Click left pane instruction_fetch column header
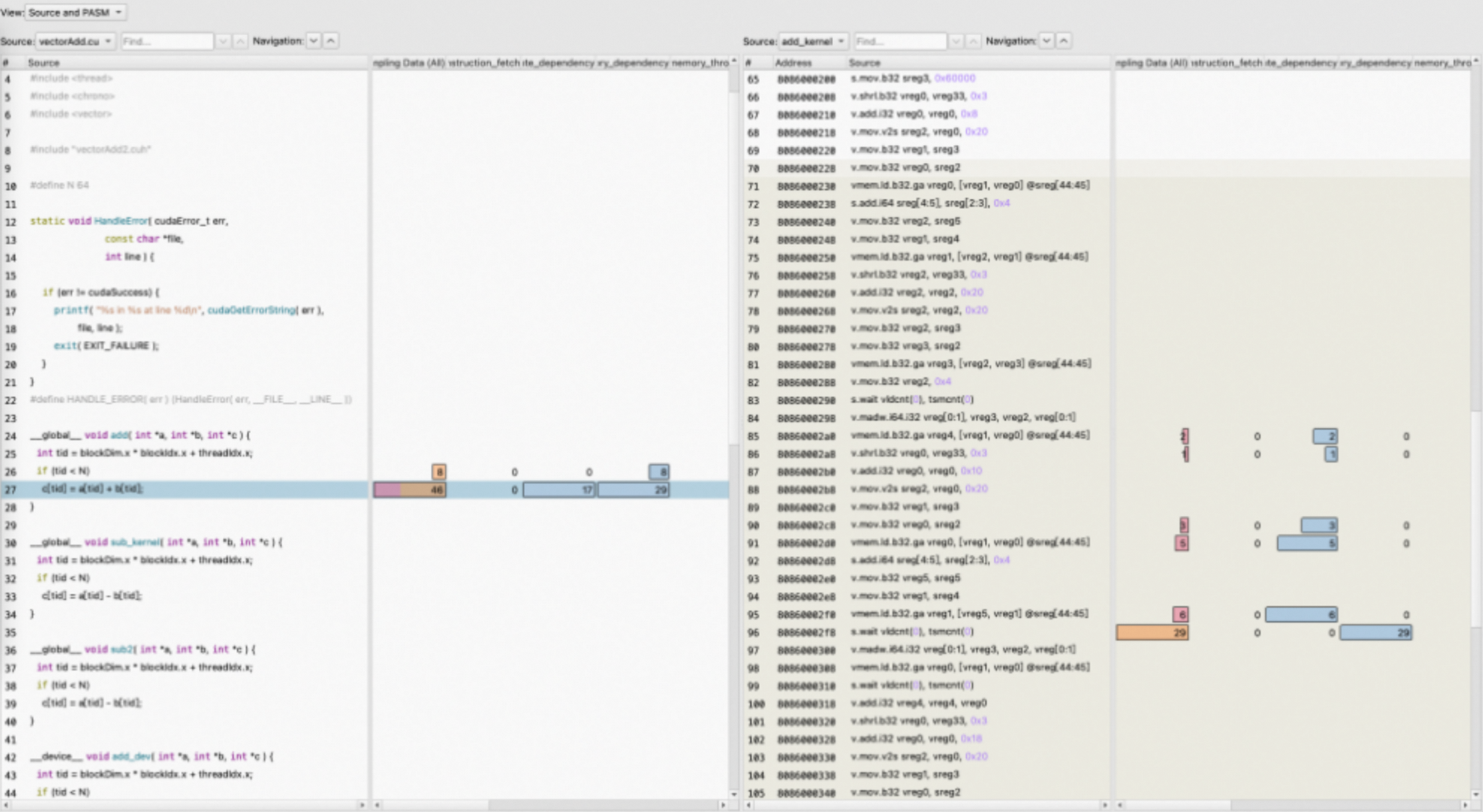Image resolution: width=1483 pixels, height=812 pixels. 484,63
